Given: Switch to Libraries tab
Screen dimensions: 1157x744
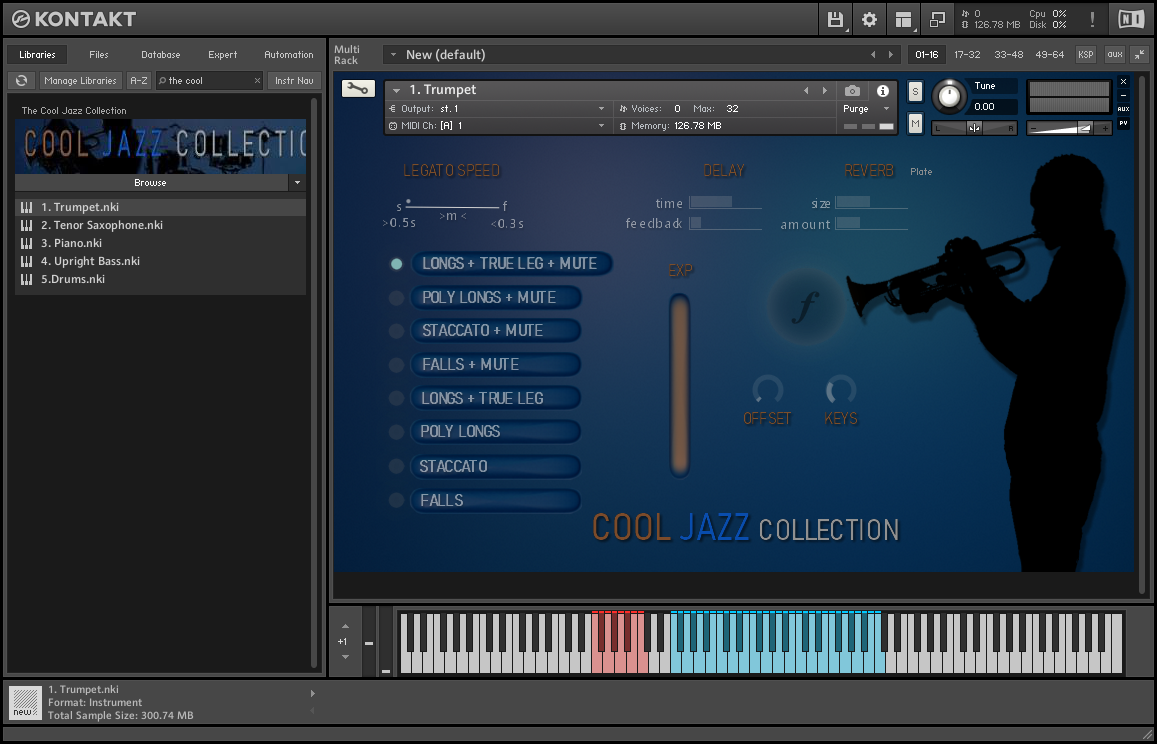Looking at the screenshot, I should click(x=38, y=55).
